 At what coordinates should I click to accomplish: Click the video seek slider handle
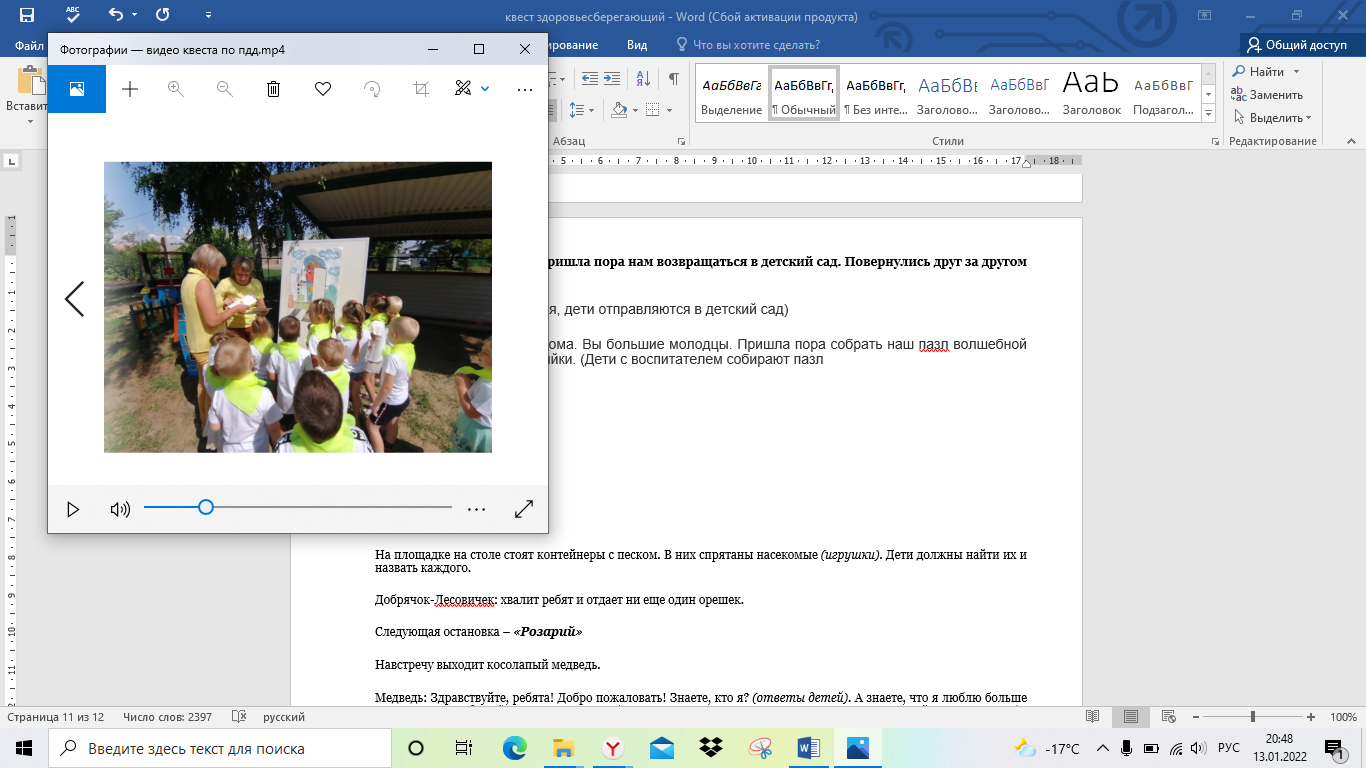[x=206, y=507]
